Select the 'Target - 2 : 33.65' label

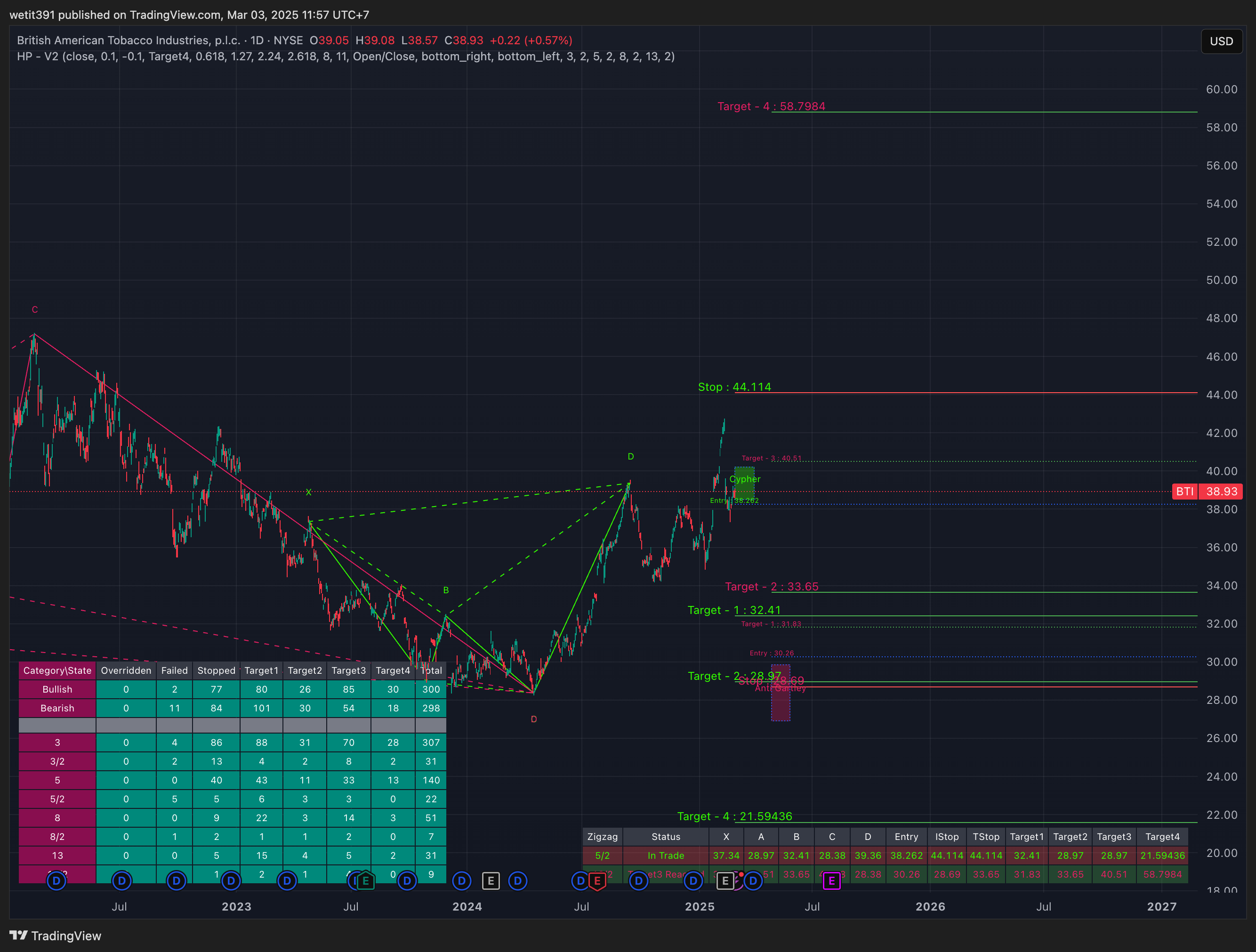772,587
